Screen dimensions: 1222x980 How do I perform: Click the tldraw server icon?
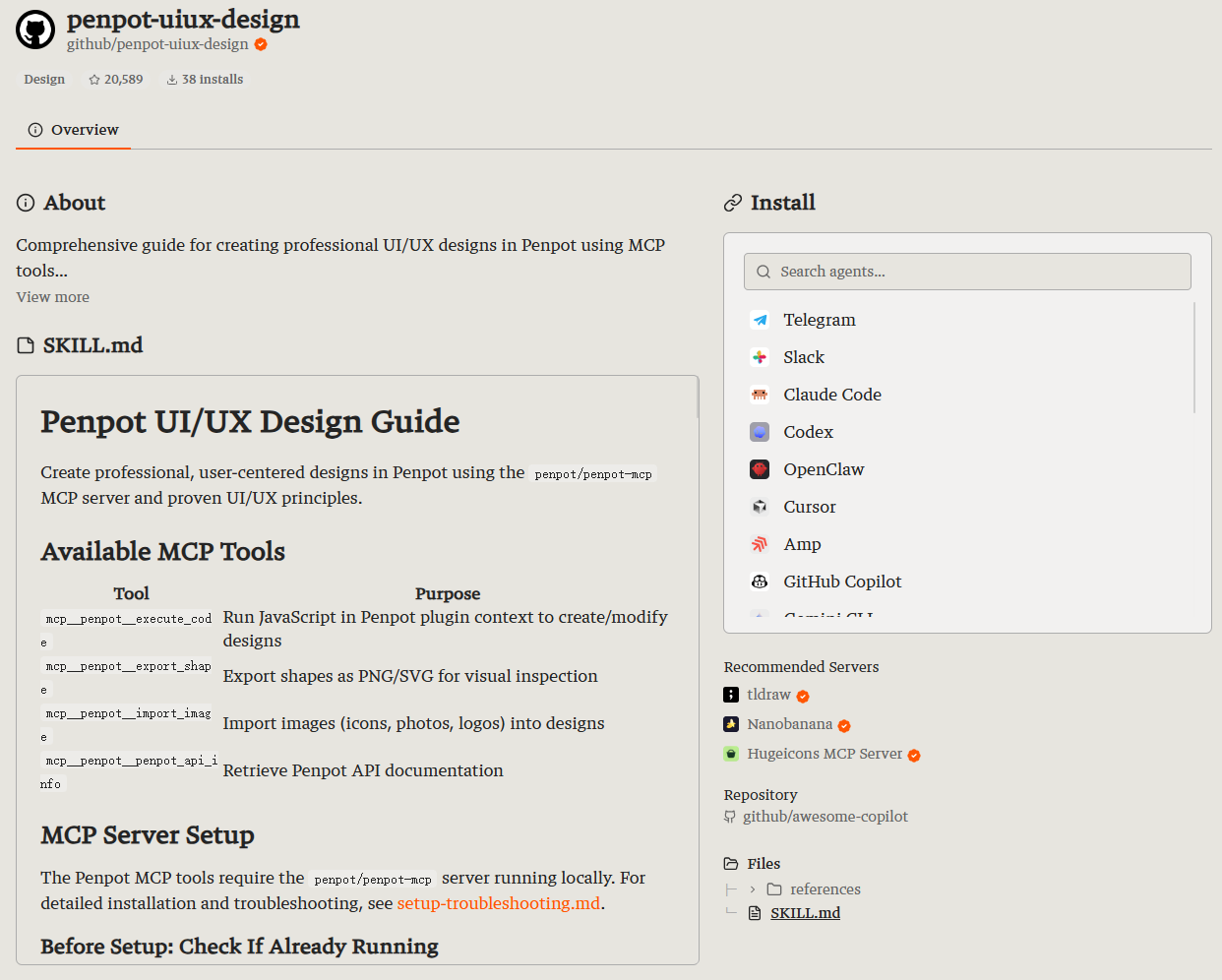[731, 695]
